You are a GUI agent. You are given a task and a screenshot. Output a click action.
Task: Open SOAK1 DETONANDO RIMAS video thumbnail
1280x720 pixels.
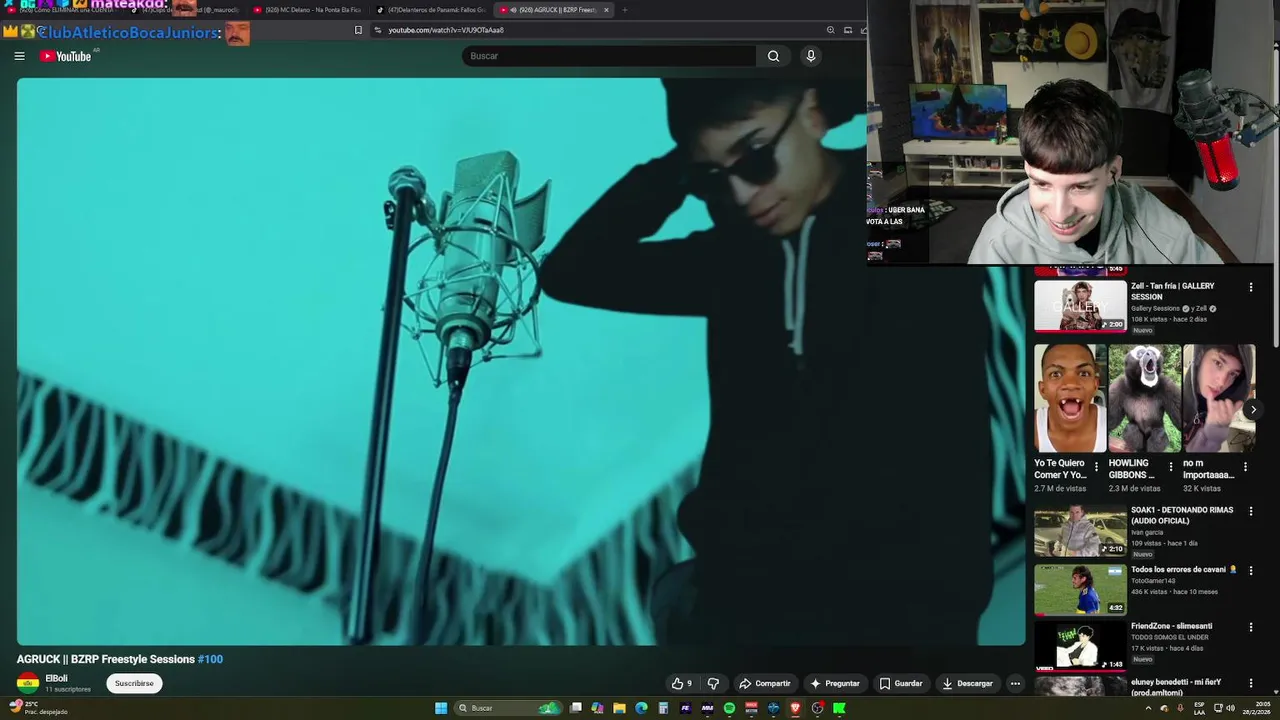[x=1080, y=531]
